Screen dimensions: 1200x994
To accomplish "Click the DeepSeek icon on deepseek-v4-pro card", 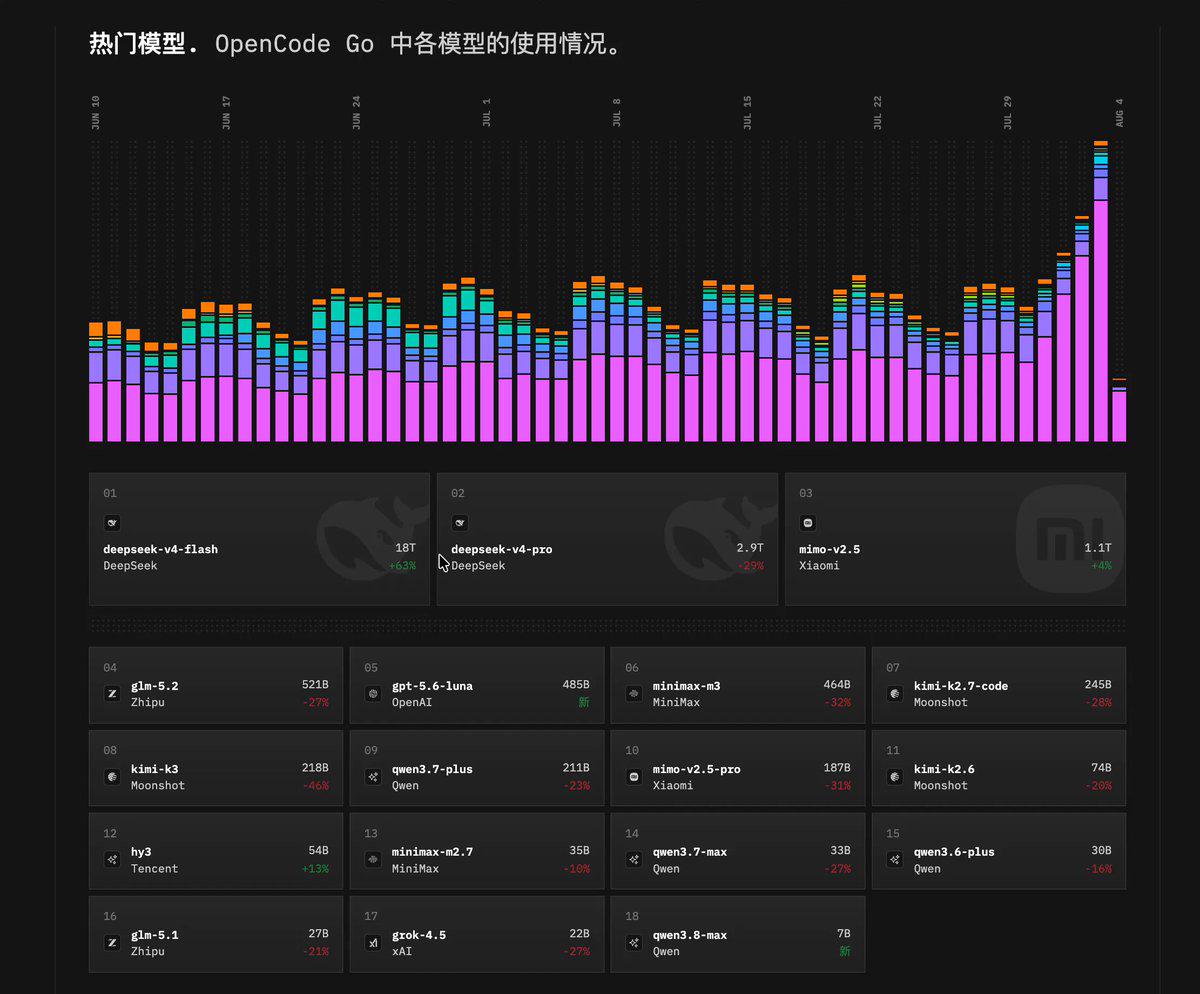I will (460, 523).
